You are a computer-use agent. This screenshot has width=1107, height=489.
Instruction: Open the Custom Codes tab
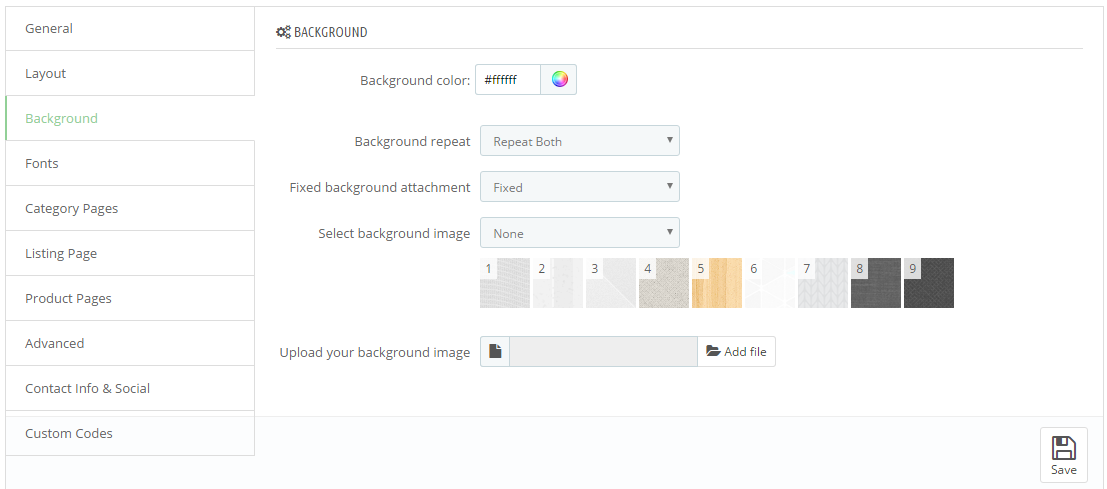[x=130, y=433]
